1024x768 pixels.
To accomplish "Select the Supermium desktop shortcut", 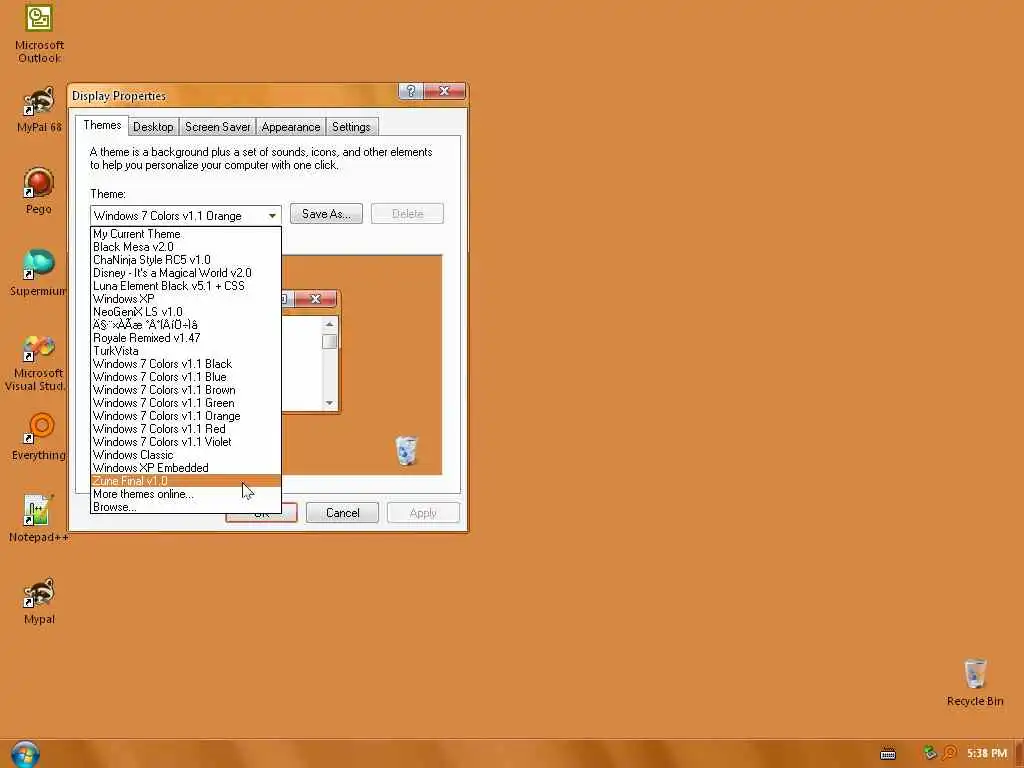I will click(39, 273).
